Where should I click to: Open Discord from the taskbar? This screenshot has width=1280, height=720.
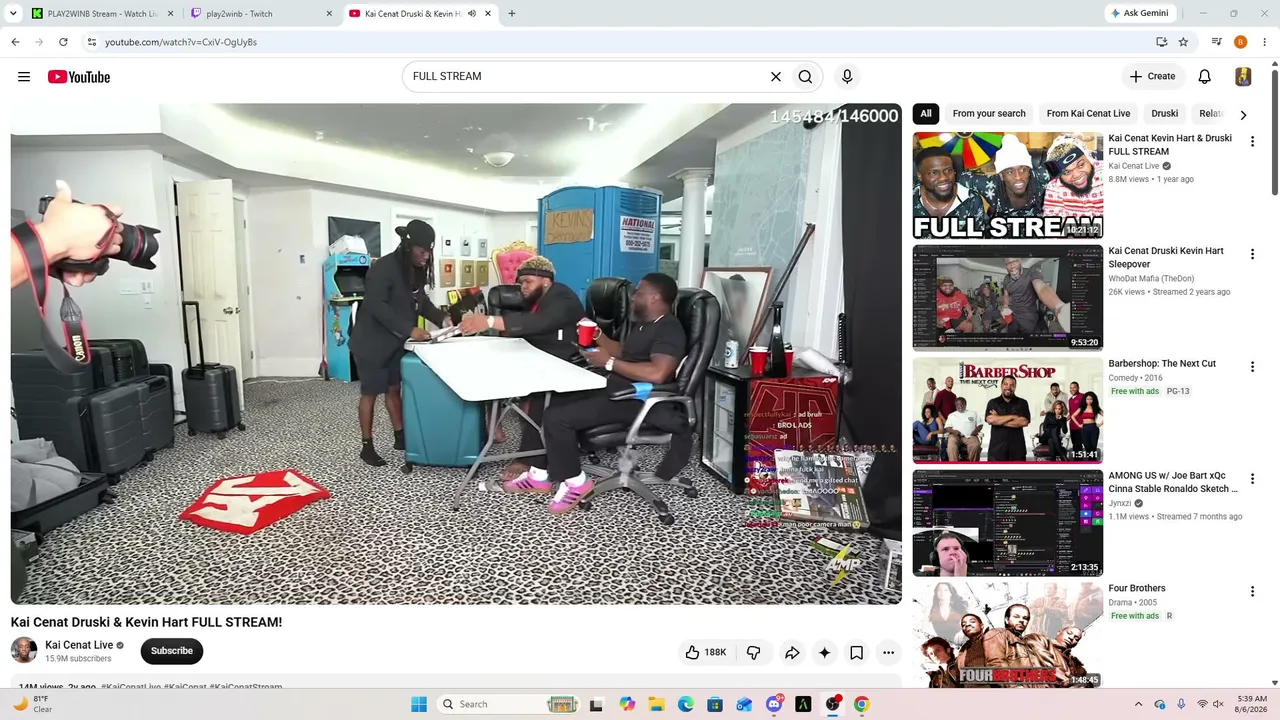click(x=774, y=704)
